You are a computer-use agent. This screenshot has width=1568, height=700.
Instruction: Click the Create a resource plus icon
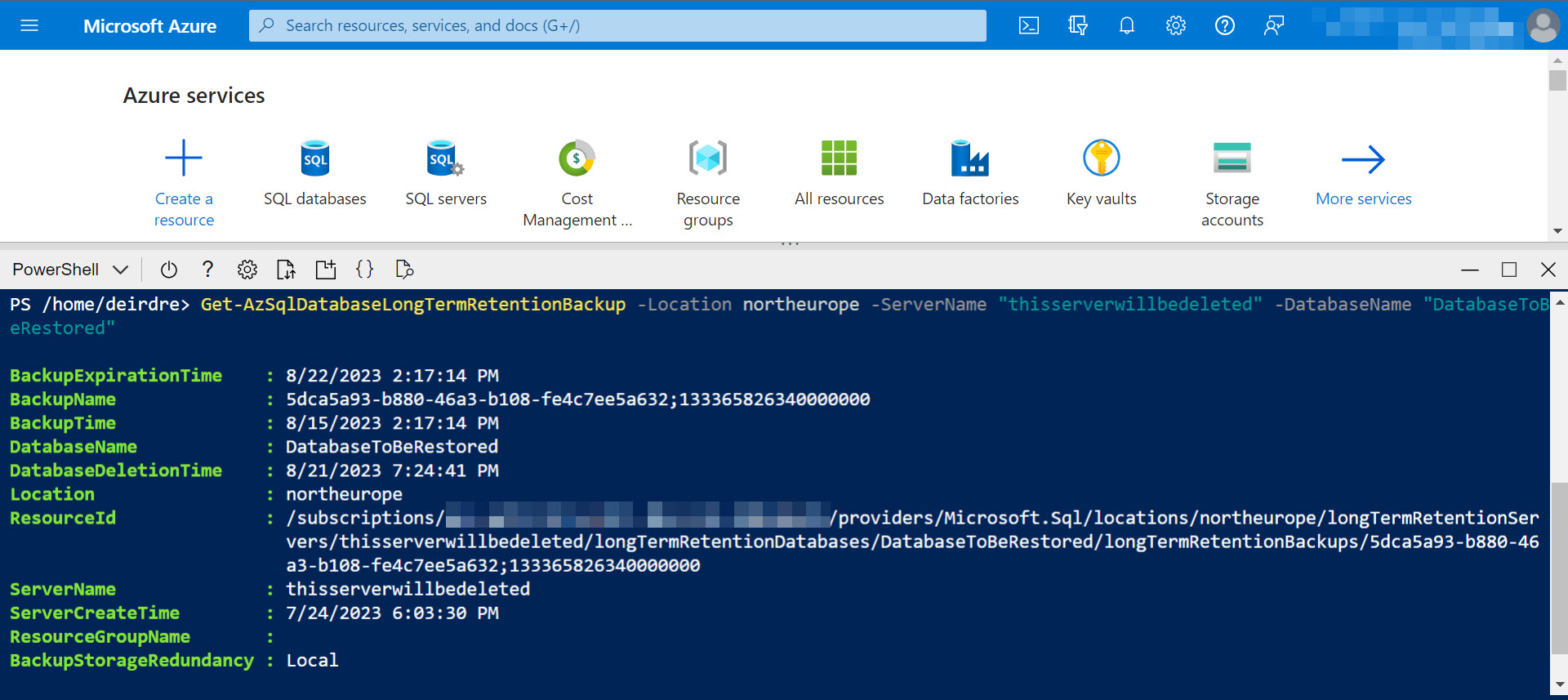click(x=184, y=158)
